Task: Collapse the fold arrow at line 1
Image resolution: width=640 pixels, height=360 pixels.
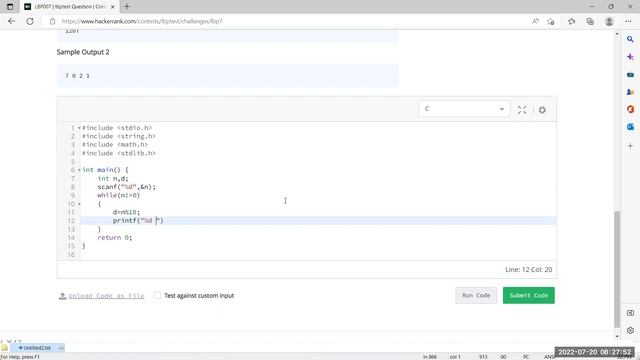Action: (x=79, y=128)
